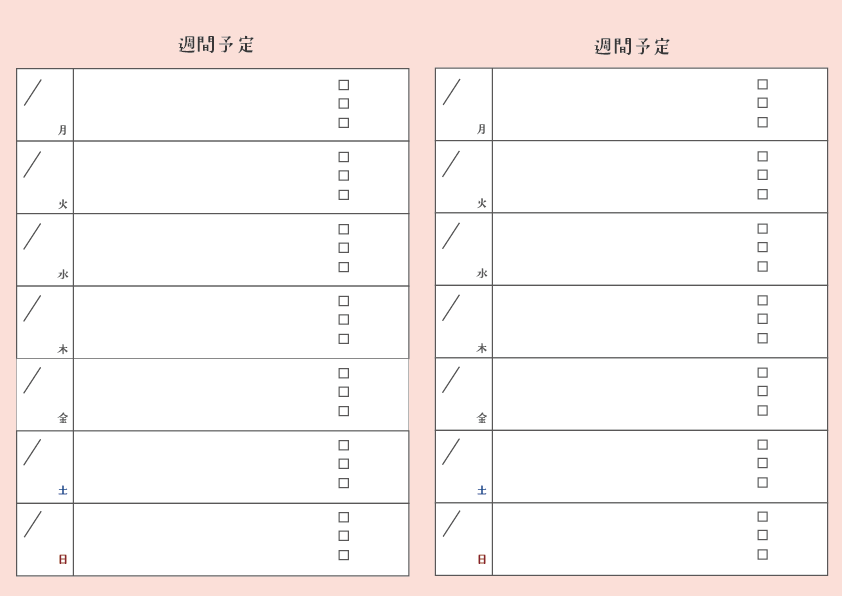Tick the top checkbox in right page's 木 row
Image resolution: width=842 pixels, height=596 pixels.
pos(763,300)
